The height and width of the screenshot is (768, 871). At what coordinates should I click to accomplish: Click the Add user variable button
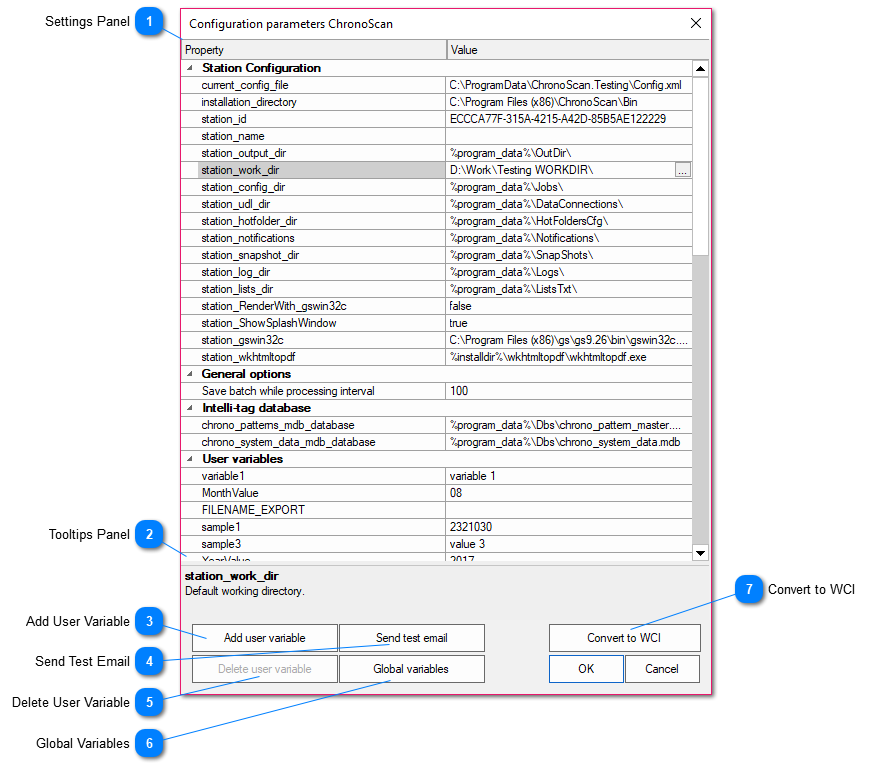click(x=264, y=637)
